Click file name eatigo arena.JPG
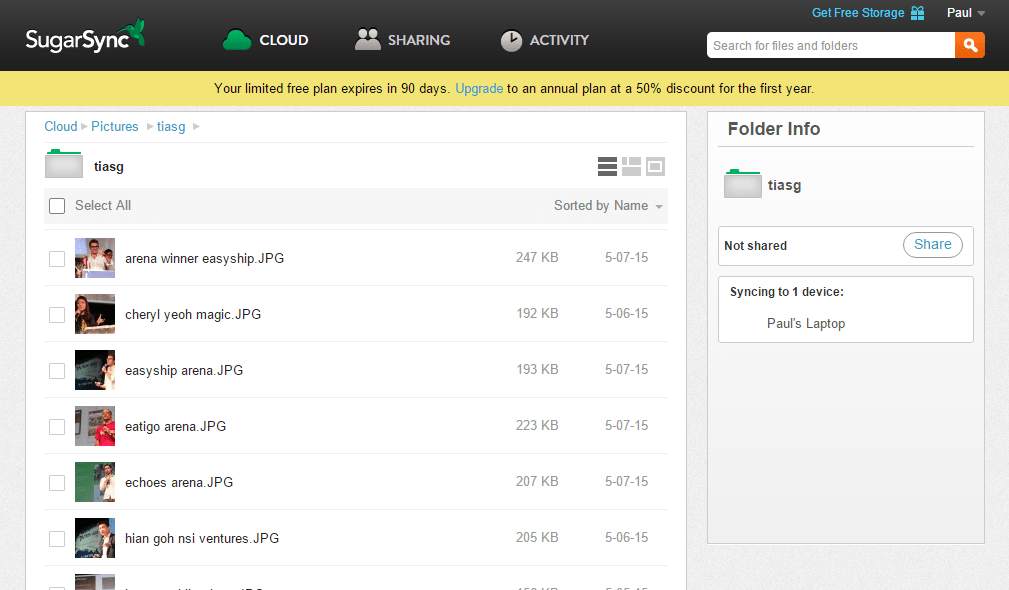 coord(176,427)
